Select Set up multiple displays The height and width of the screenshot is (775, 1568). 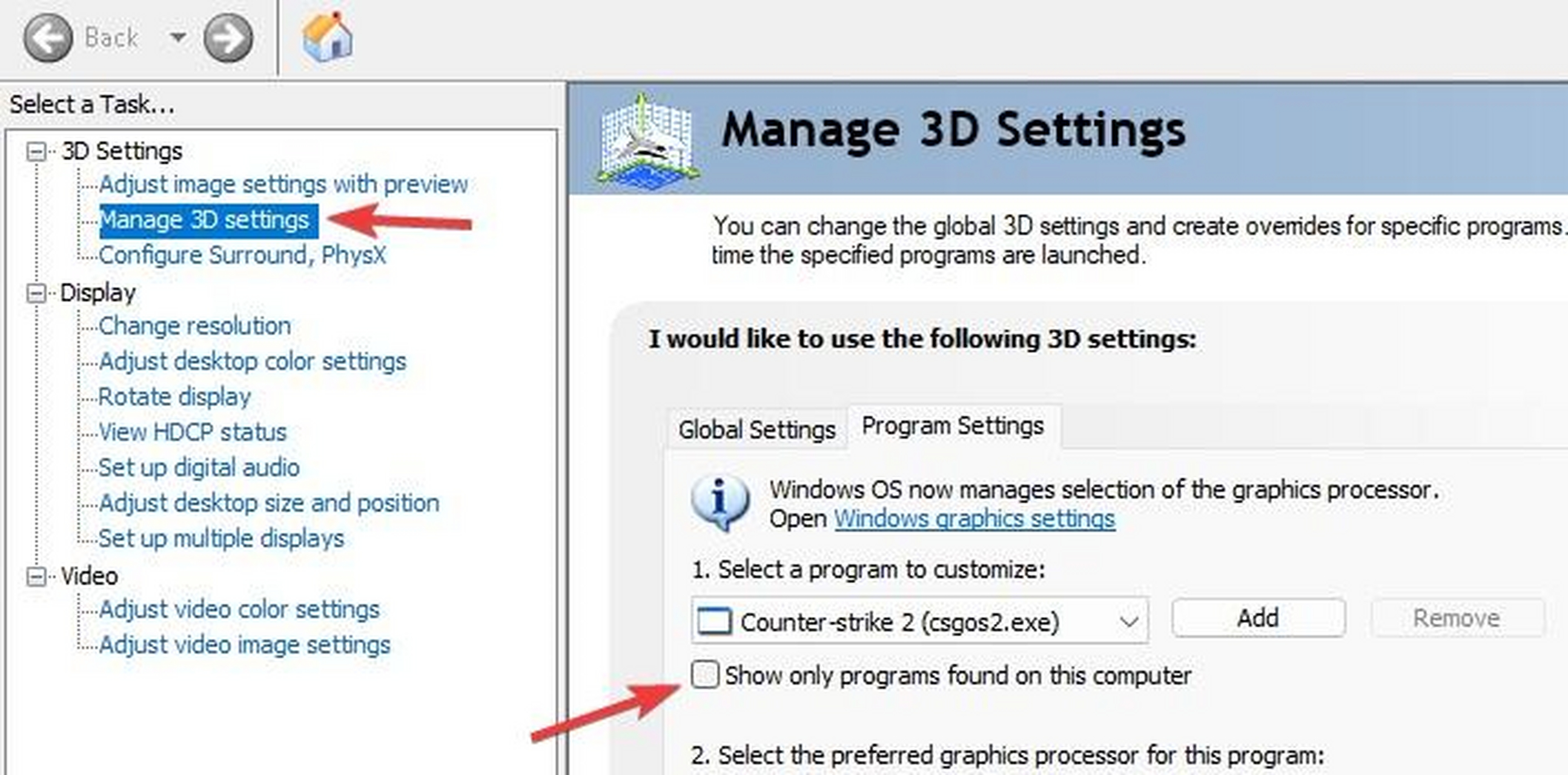[221, 538]
